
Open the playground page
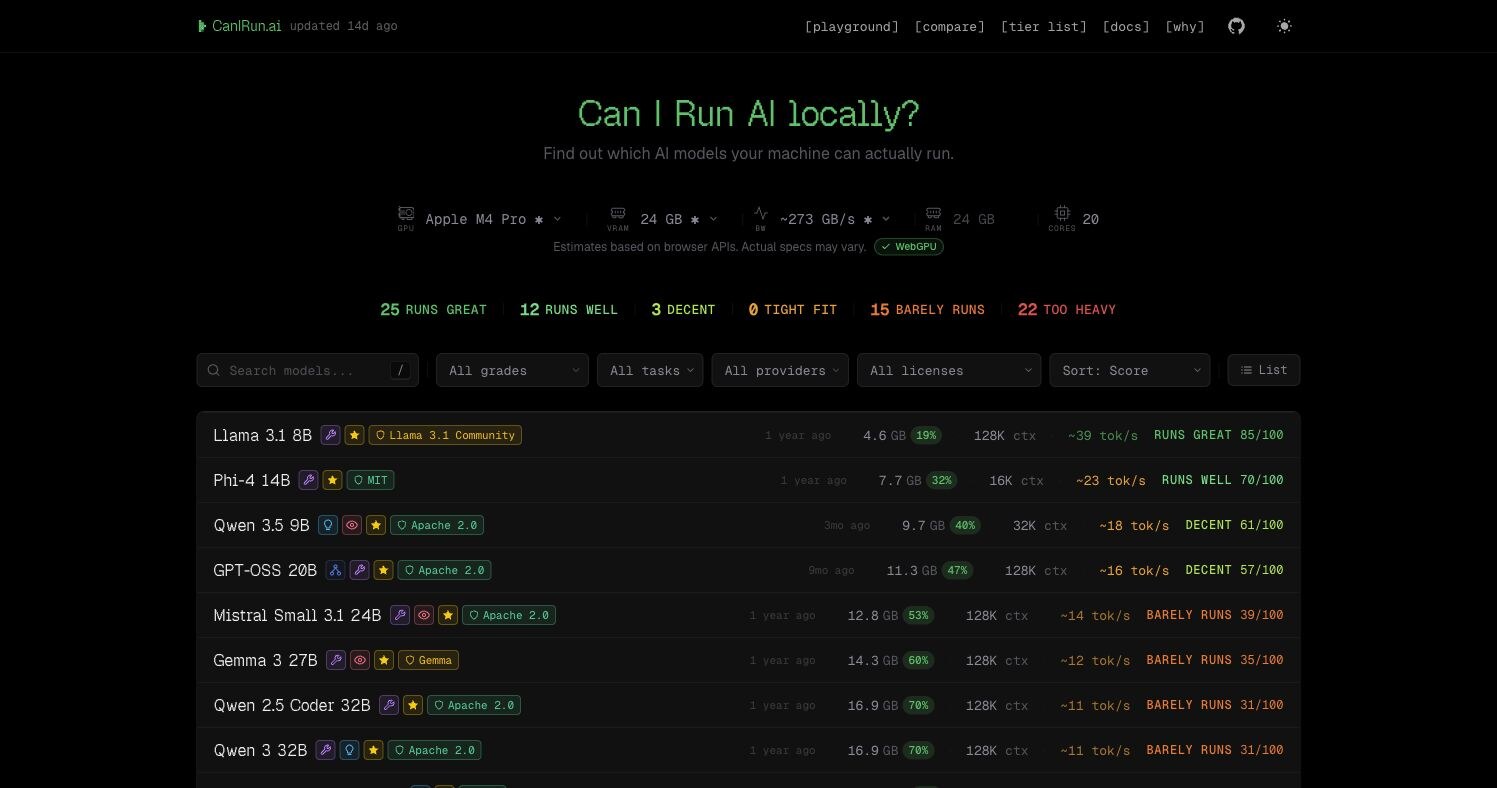point(852,26)
